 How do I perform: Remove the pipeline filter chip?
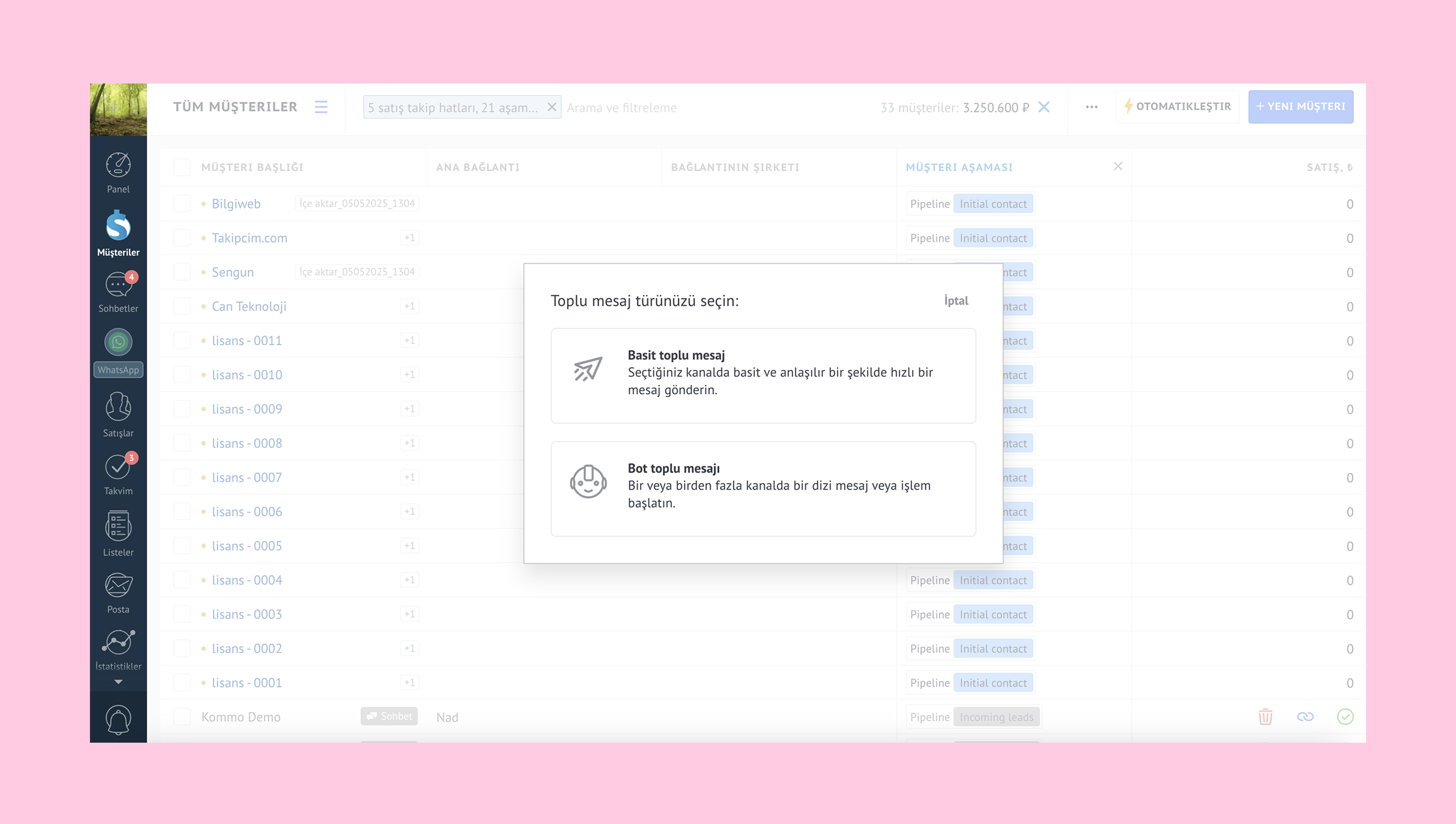(551, 107)
